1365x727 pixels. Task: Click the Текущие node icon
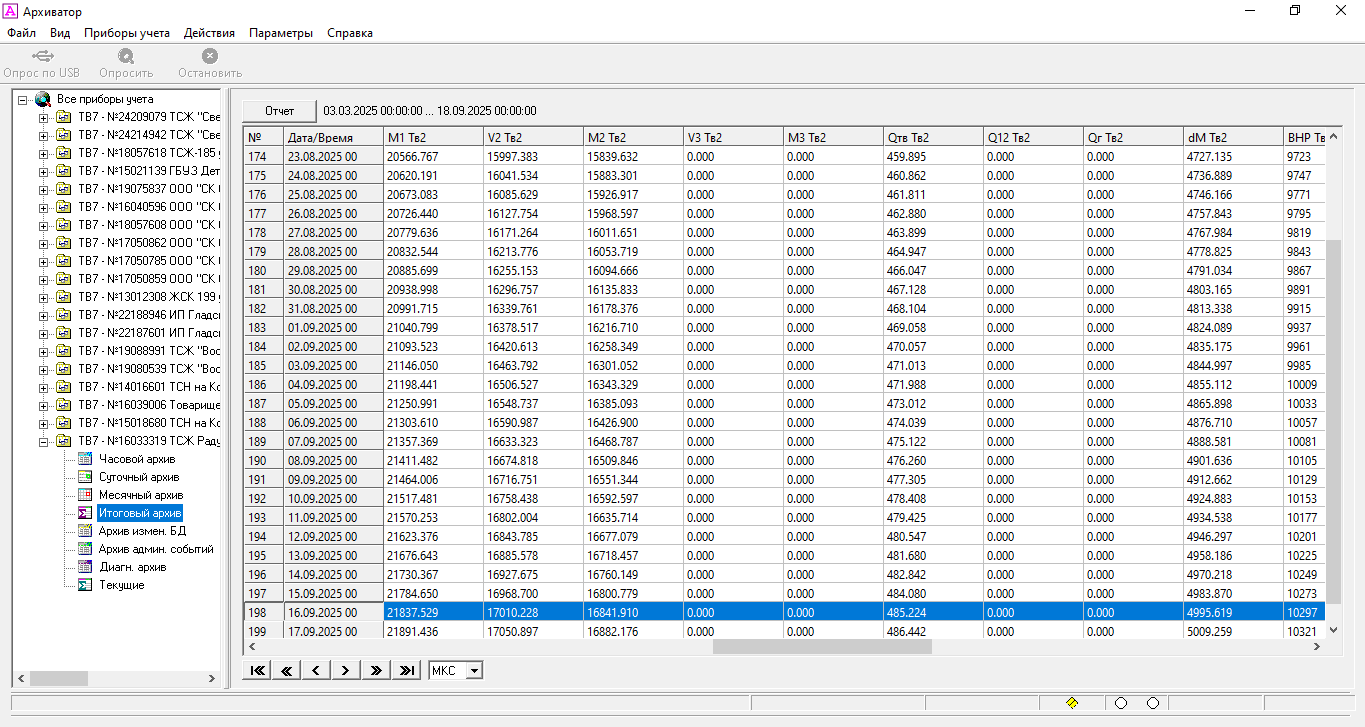coord(85,585)
